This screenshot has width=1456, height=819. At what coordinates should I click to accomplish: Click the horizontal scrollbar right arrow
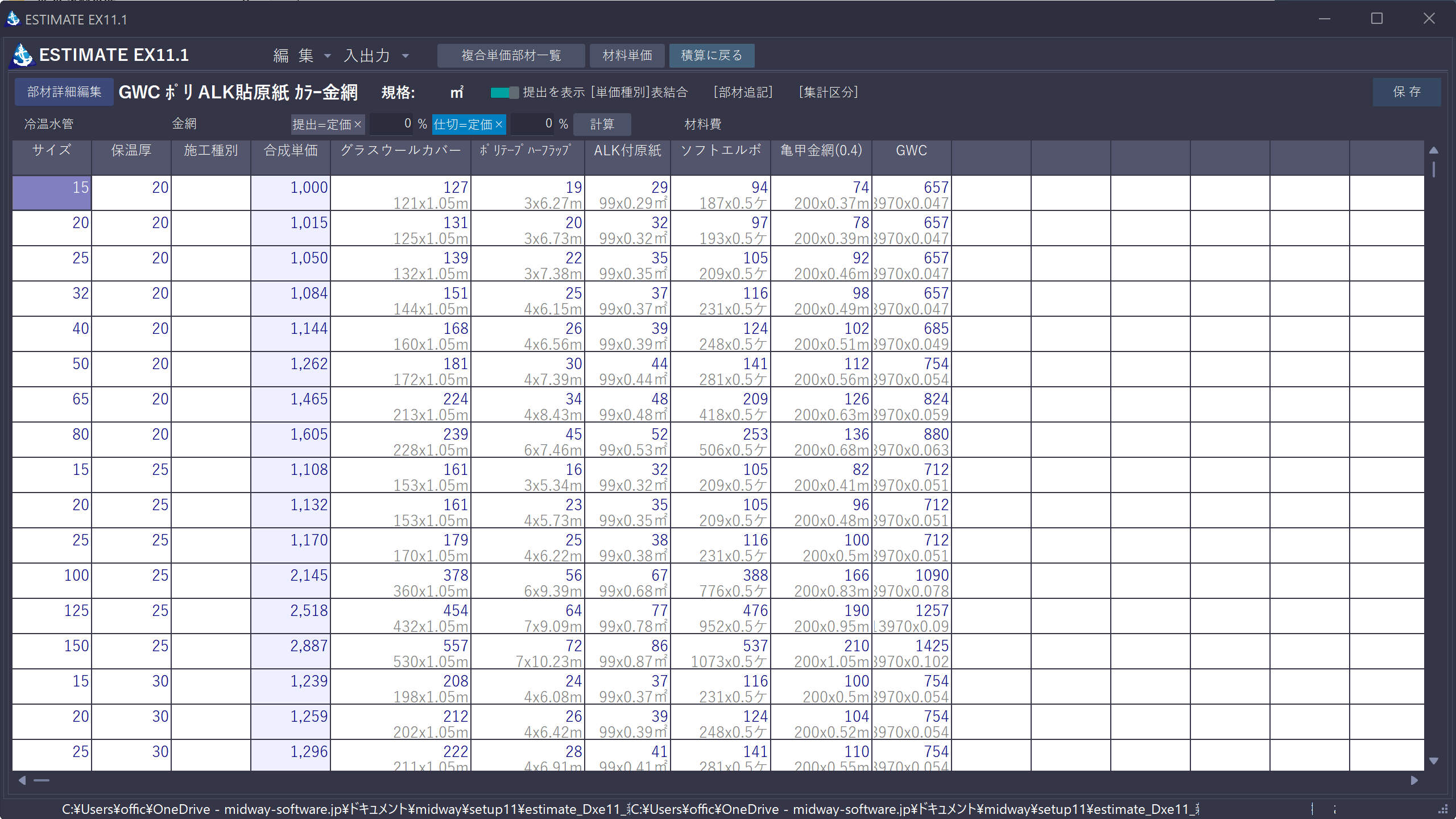pyautogui.click(x=1414, y=780)
